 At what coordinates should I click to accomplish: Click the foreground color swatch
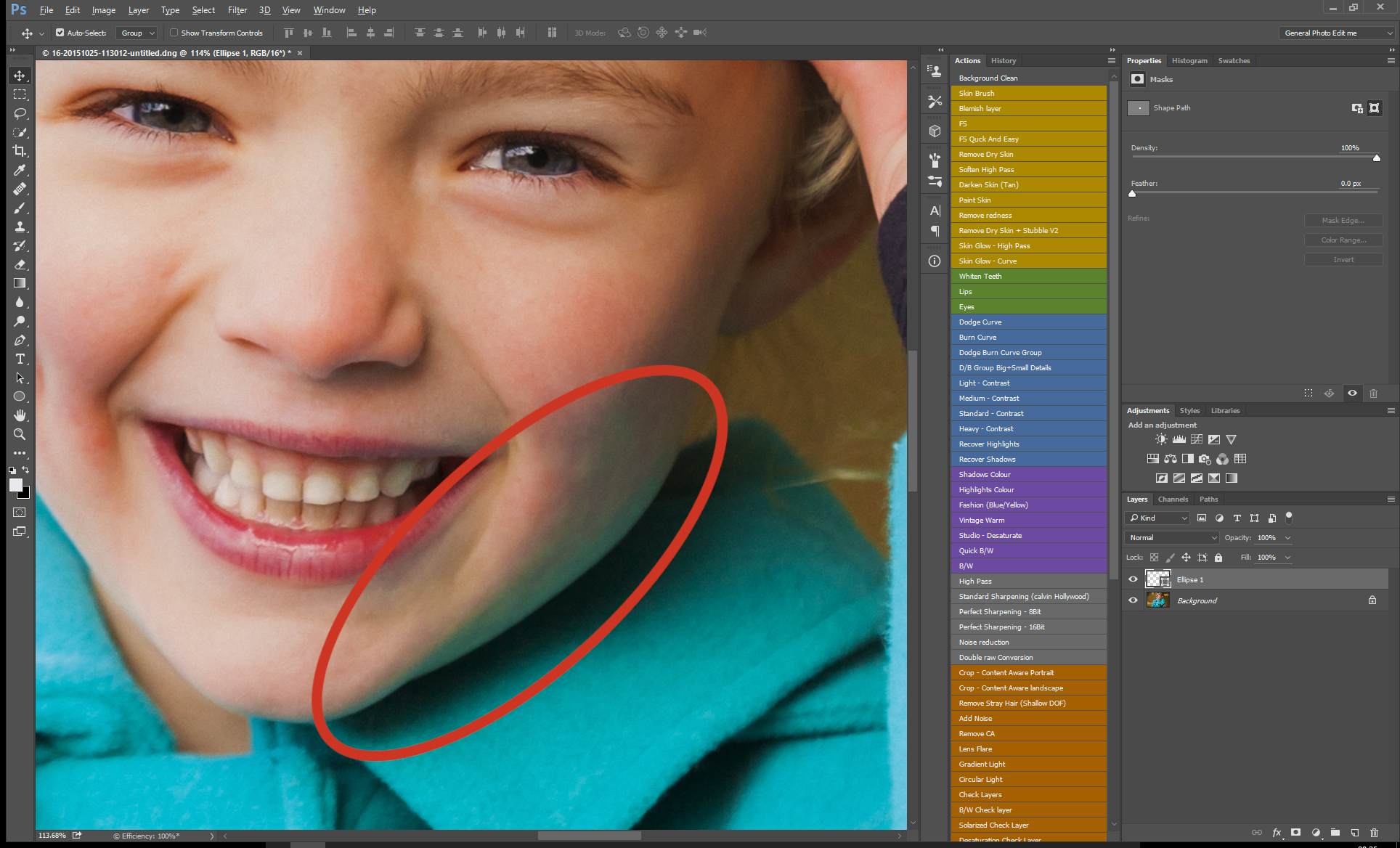[x=15, y=486]
